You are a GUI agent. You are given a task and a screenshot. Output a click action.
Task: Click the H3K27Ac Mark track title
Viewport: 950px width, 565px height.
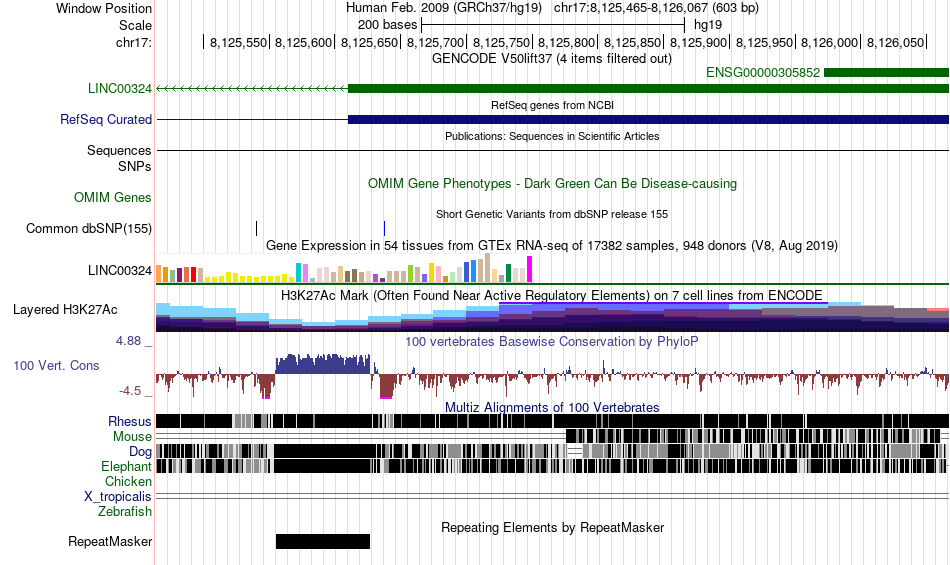click(552, 296)
